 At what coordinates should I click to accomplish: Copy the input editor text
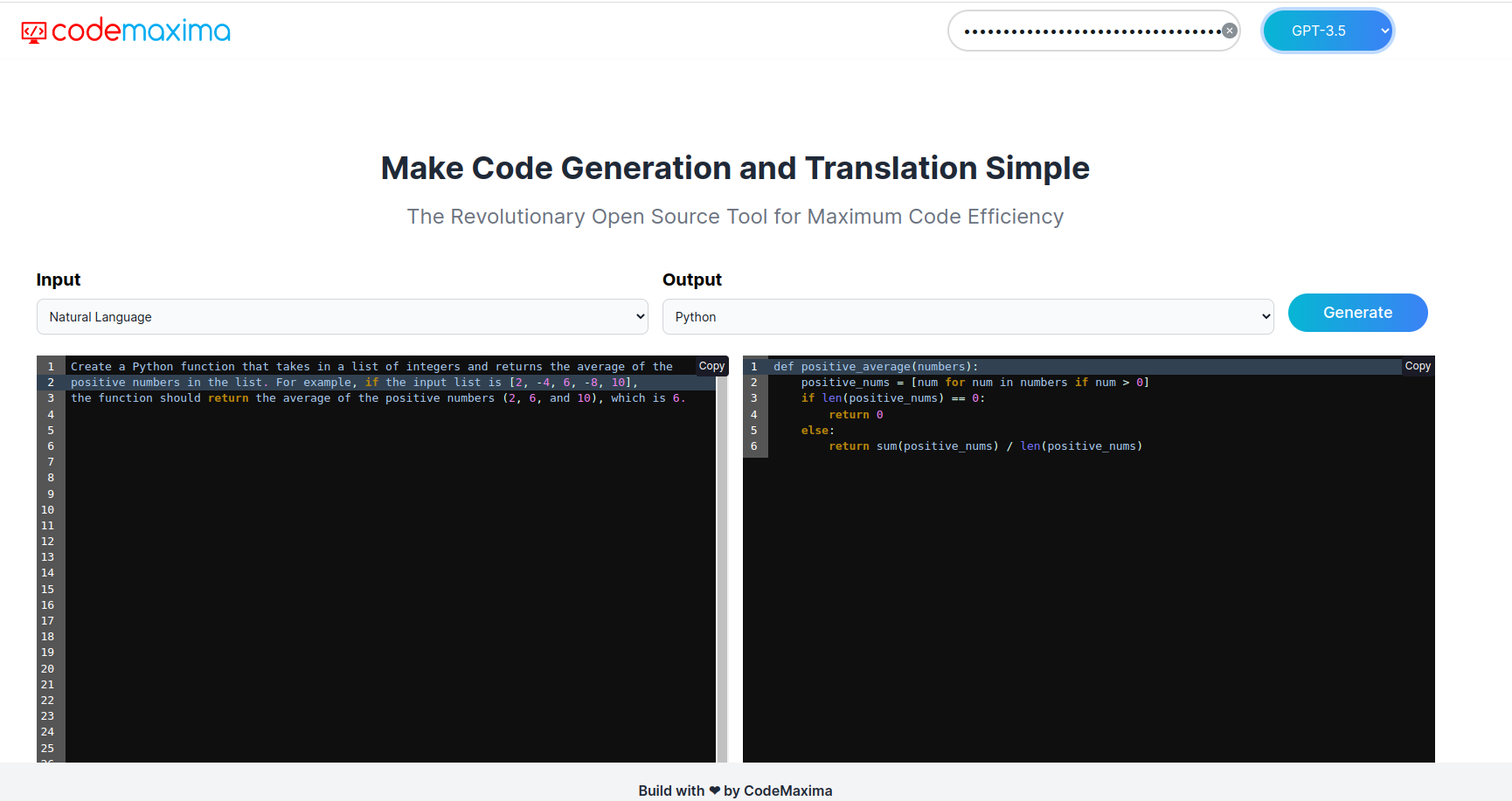point(711,366)
